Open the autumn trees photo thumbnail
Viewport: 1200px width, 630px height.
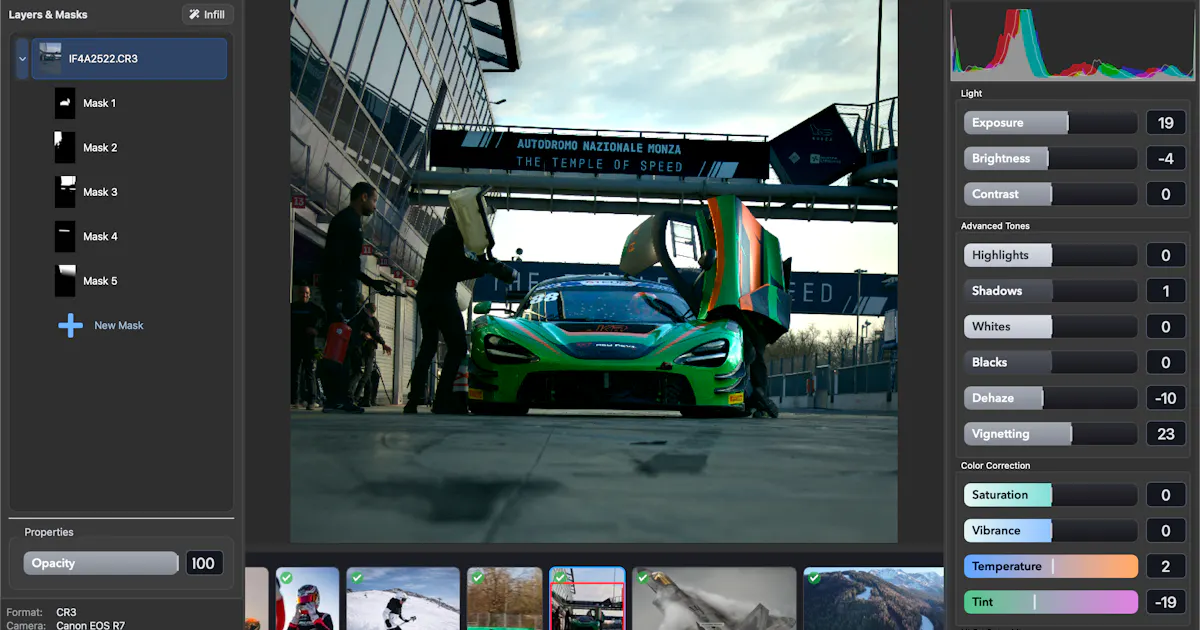505,599
